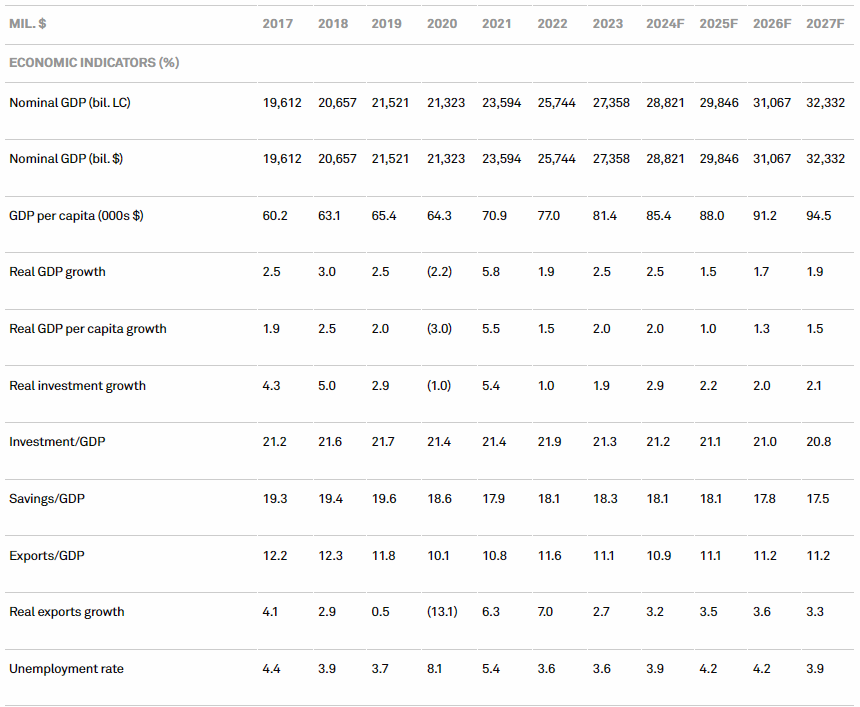
Task: Click the Exports/GDP row label
Action: pos(45,555)
